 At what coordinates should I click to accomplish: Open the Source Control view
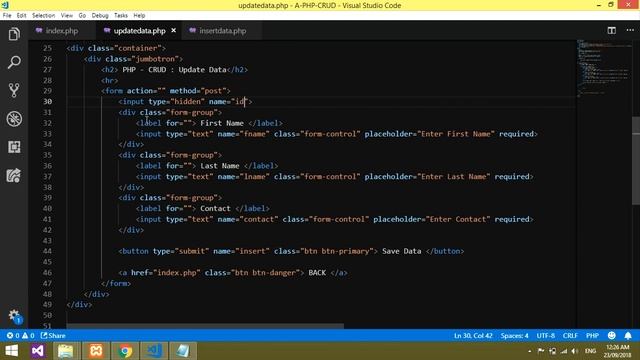pos(14,90)
